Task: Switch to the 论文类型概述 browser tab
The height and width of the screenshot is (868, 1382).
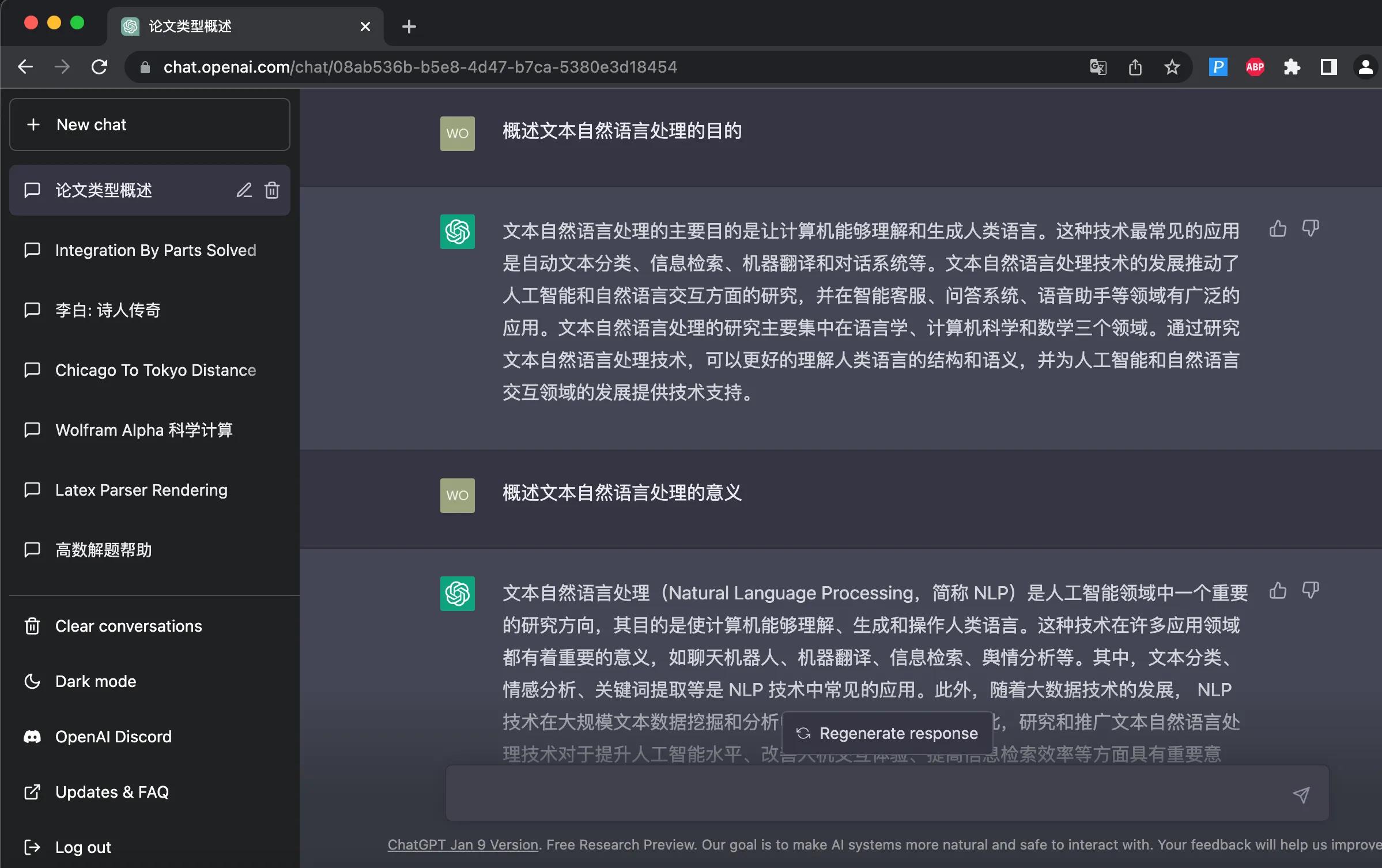Action: tap(190, 26)
